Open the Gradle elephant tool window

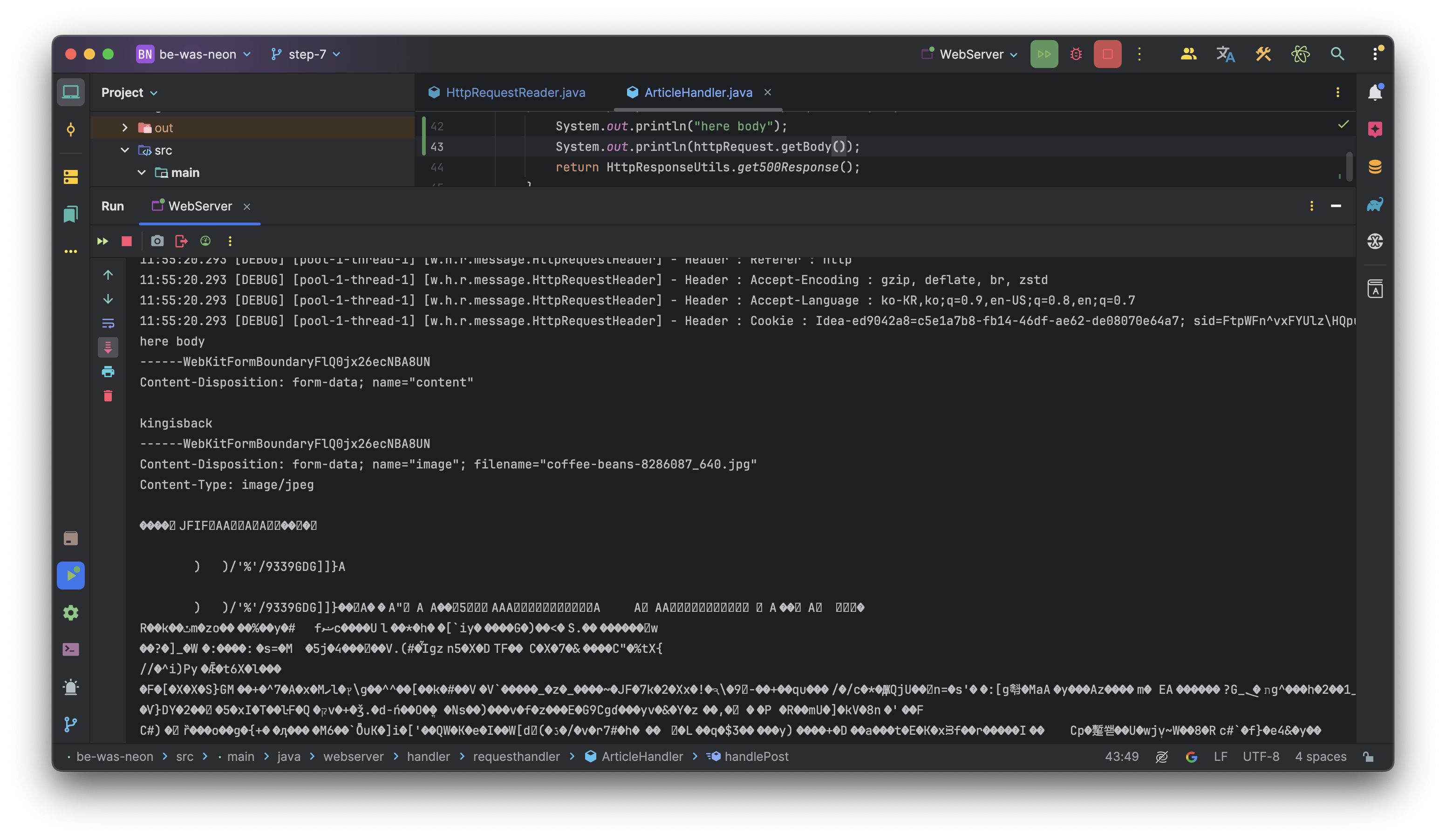point(1375,204)
